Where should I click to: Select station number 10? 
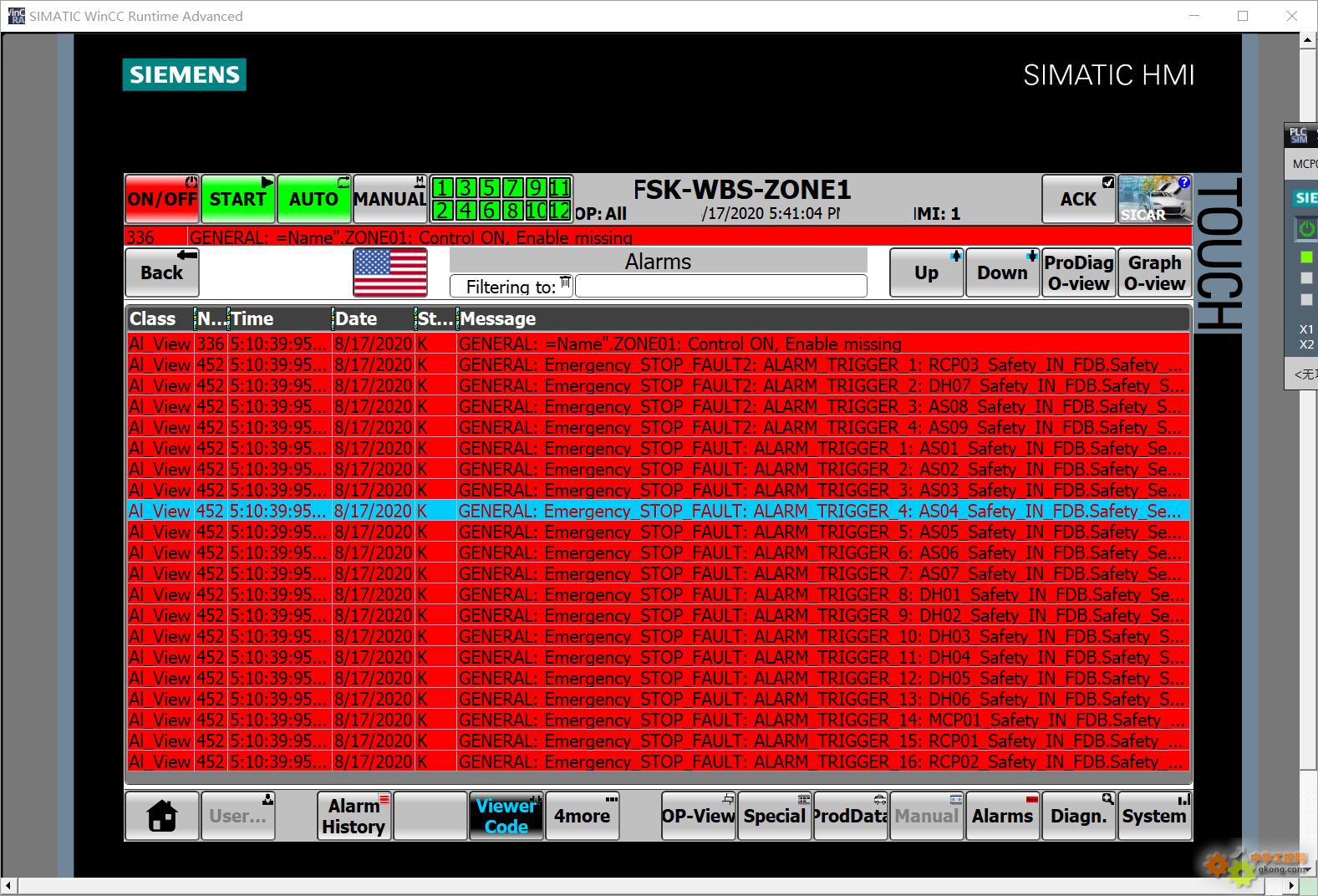pos(537,211)
